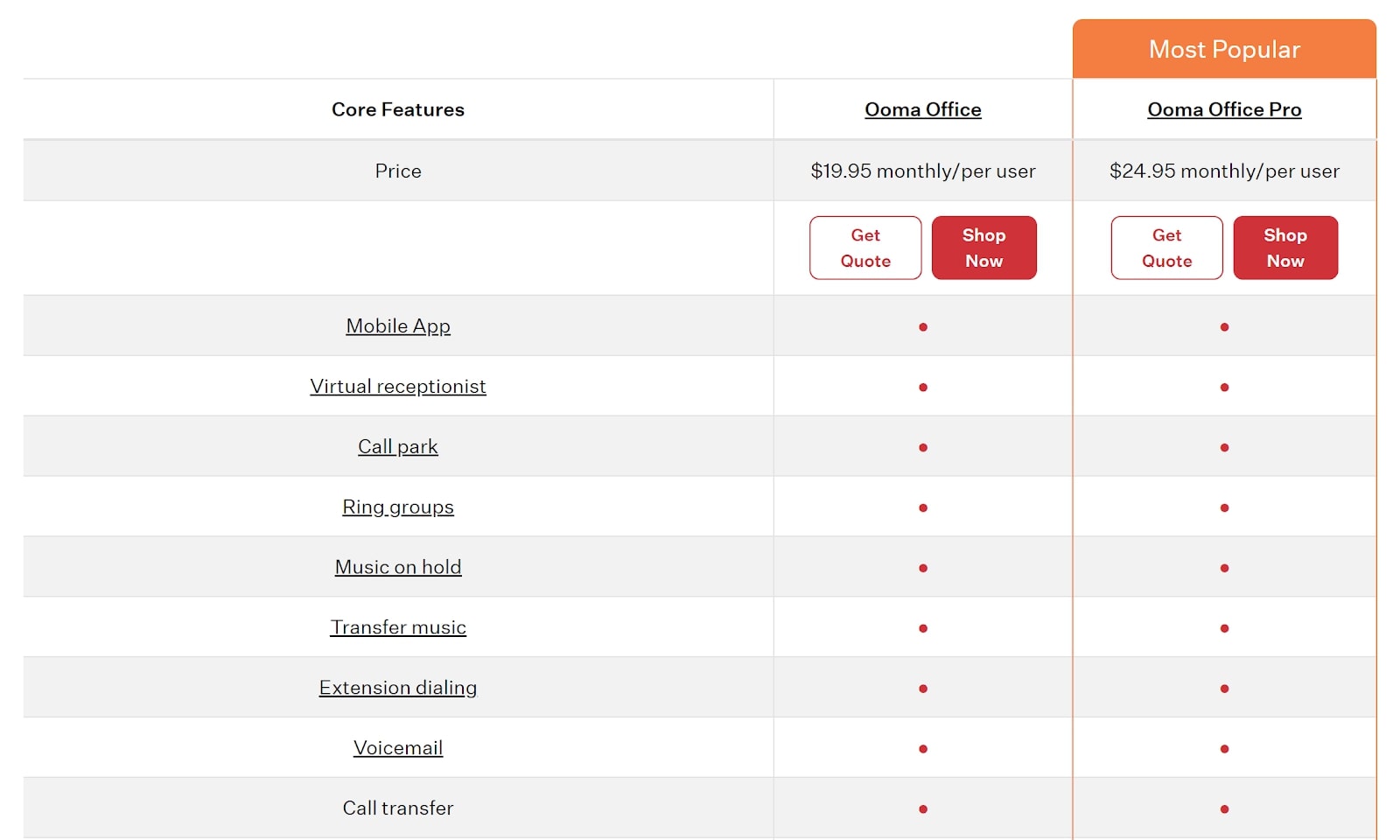Click Call park dot under Ooma Office Pro
The height and width of the screenshot is (840, 1400).
click(x=1224, y=447)
